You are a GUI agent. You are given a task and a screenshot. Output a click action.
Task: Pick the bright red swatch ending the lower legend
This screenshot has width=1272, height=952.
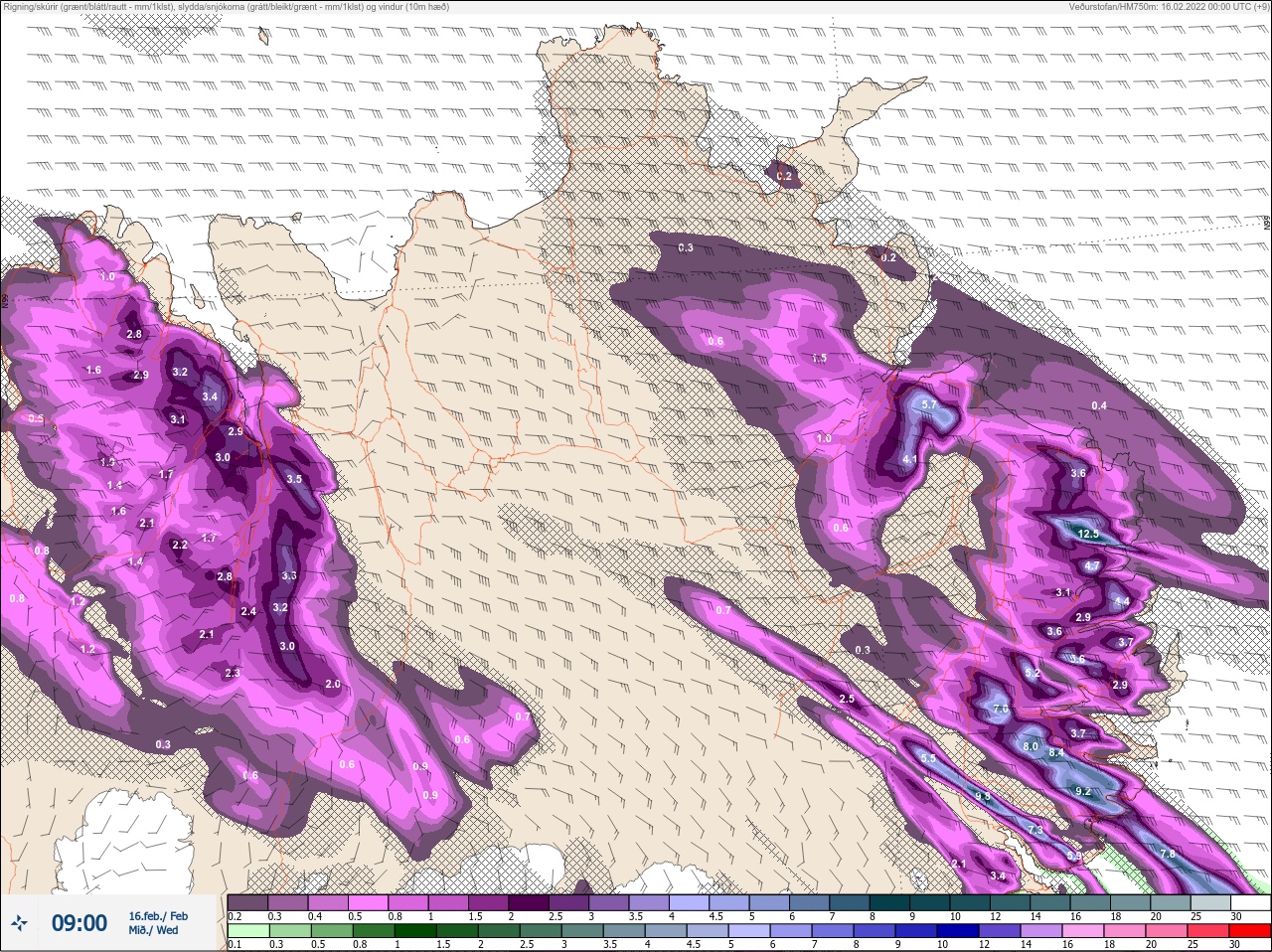coord(1248,930)
